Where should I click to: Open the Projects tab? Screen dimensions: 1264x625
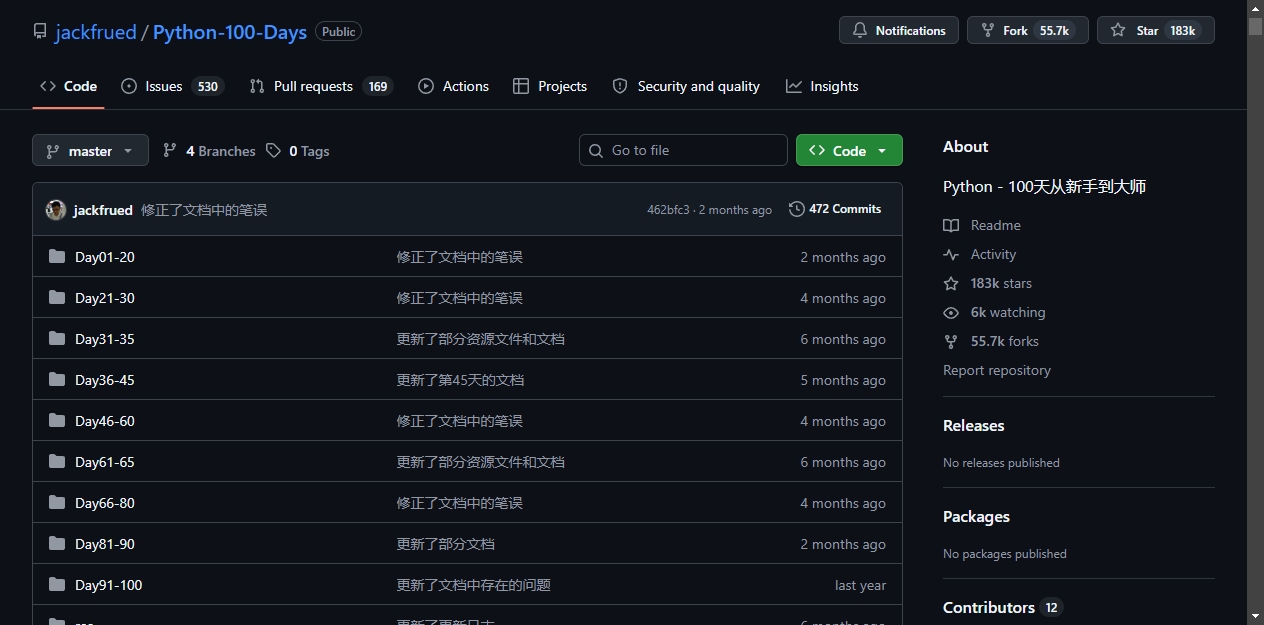point(549,86)
